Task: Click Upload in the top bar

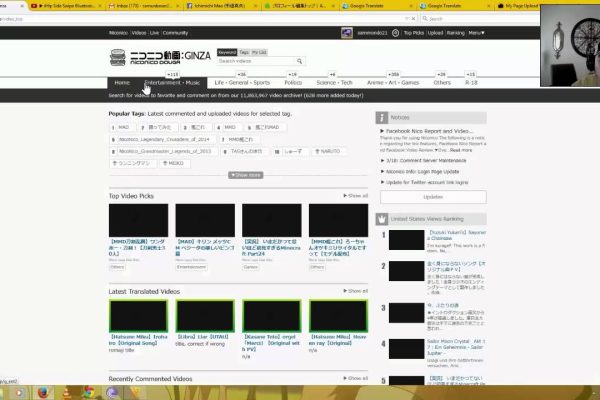Action: (x=435, y=33)
